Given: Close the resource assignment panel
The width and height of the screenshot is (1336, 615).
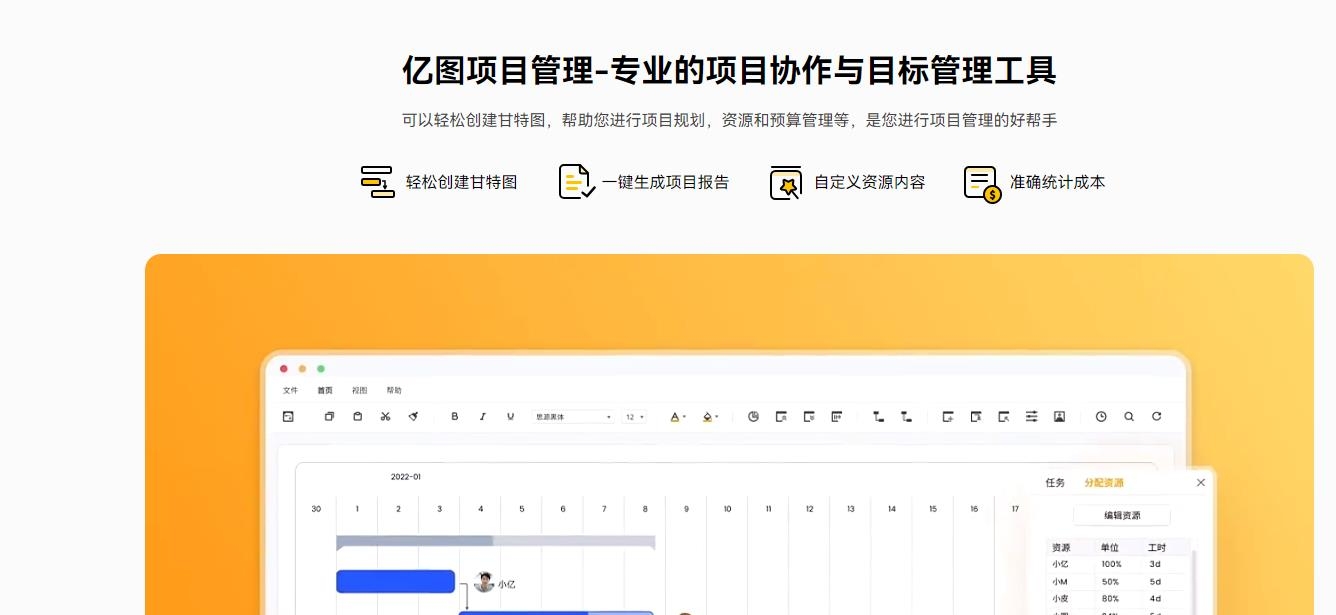Looking at the screenshot, I should coord(1201,482).
